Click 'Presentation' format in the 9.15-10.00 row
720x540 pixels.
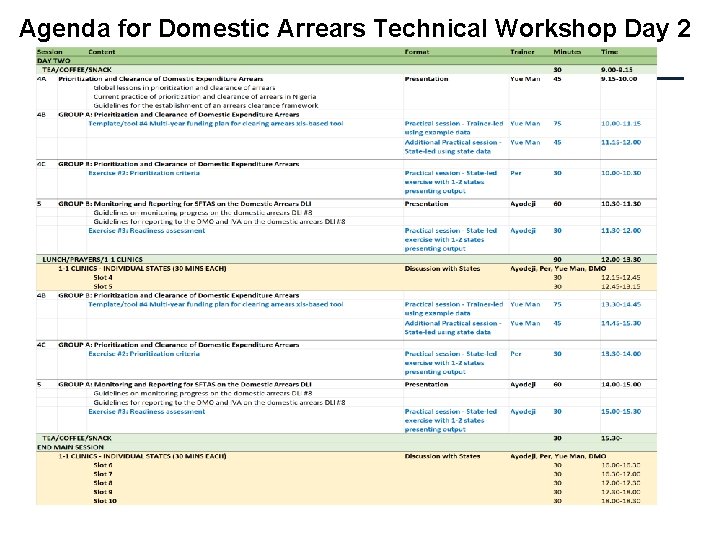(x=426, y=79)
